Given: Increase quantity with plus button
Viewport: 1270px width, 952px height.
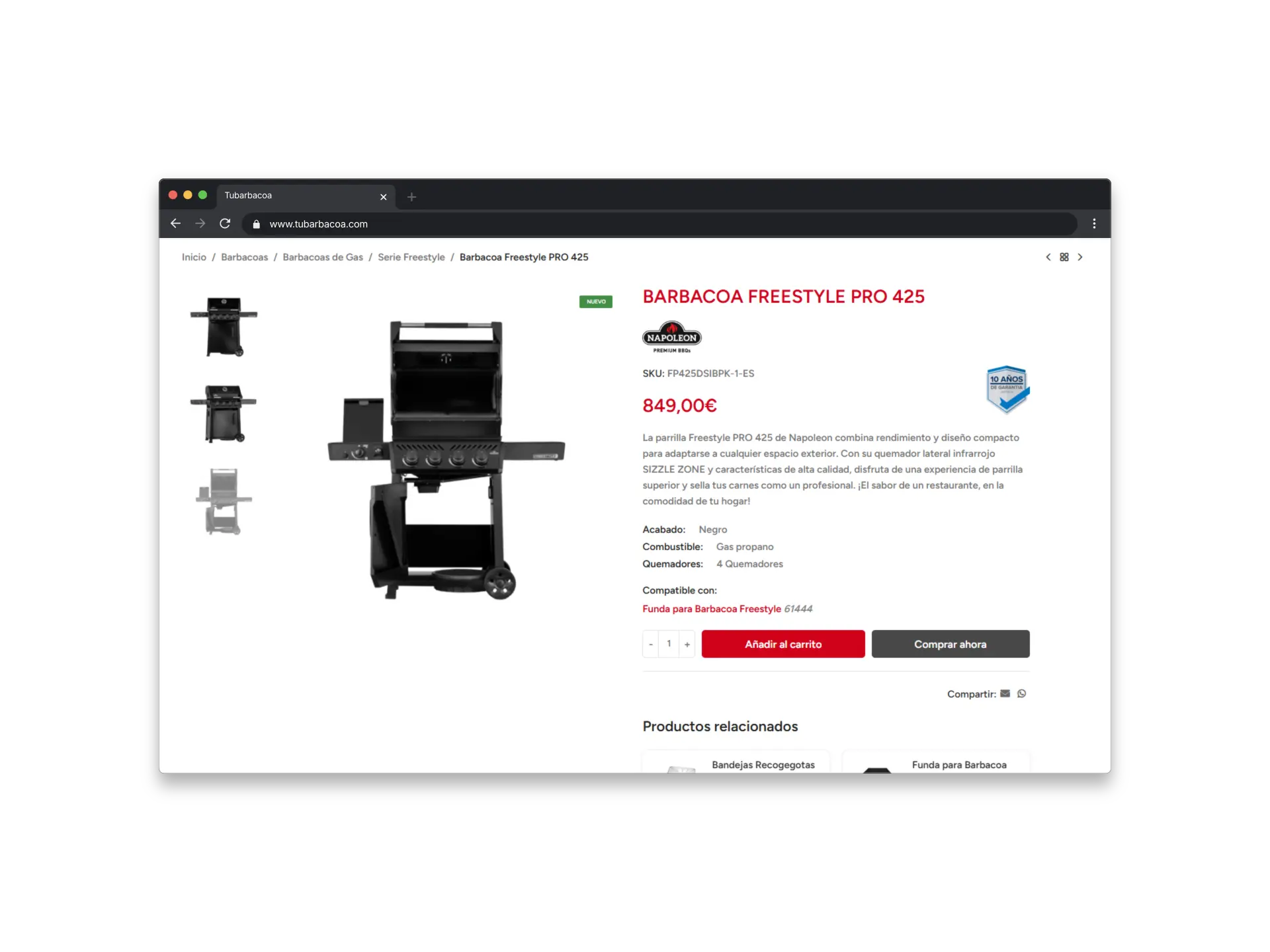Looking at the screenshot, I should pyautogui.click(x=687, y=644).
